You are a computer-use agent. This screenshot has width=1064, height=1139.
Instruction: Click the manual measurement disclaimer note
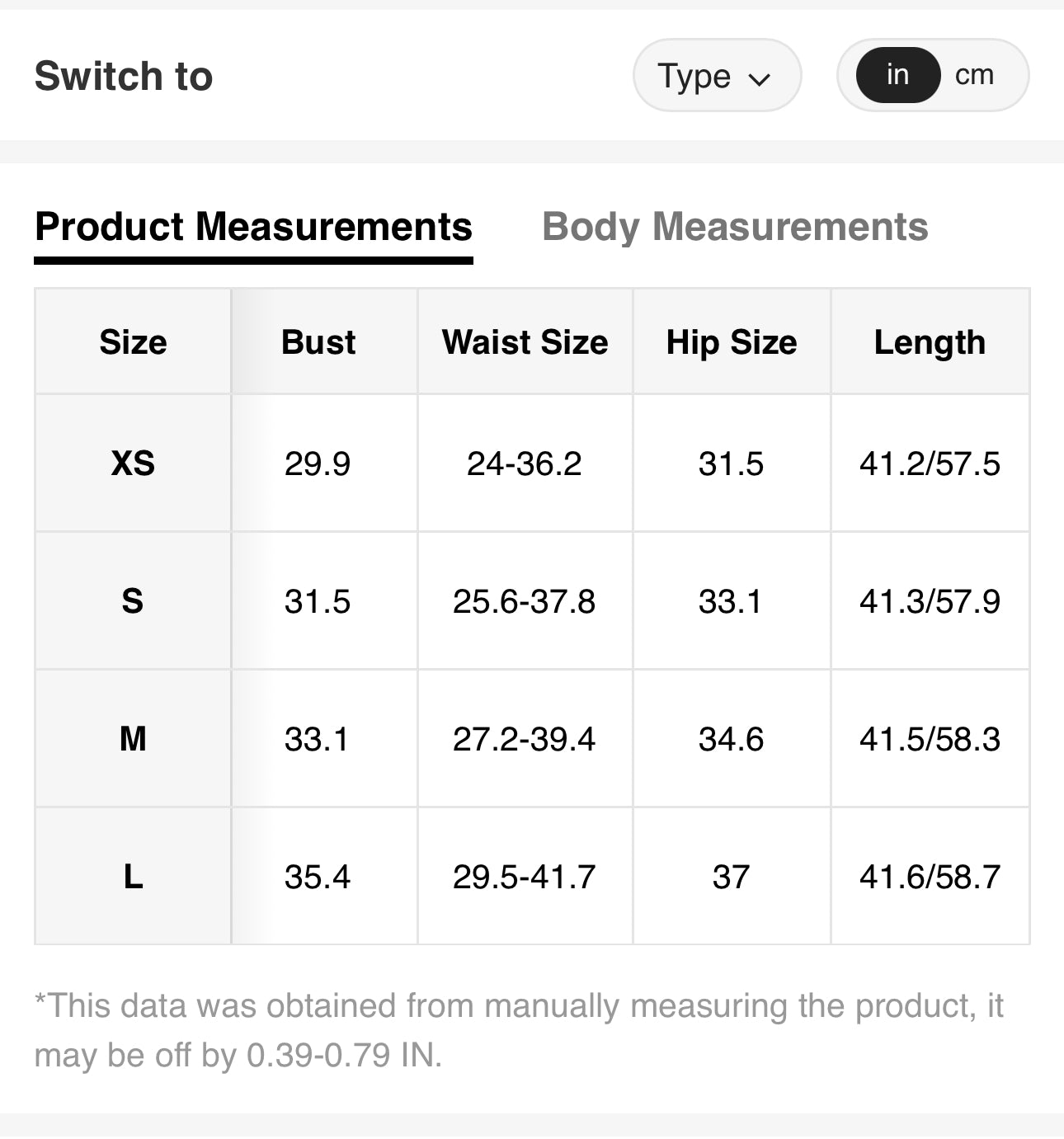coord(518,1030)
